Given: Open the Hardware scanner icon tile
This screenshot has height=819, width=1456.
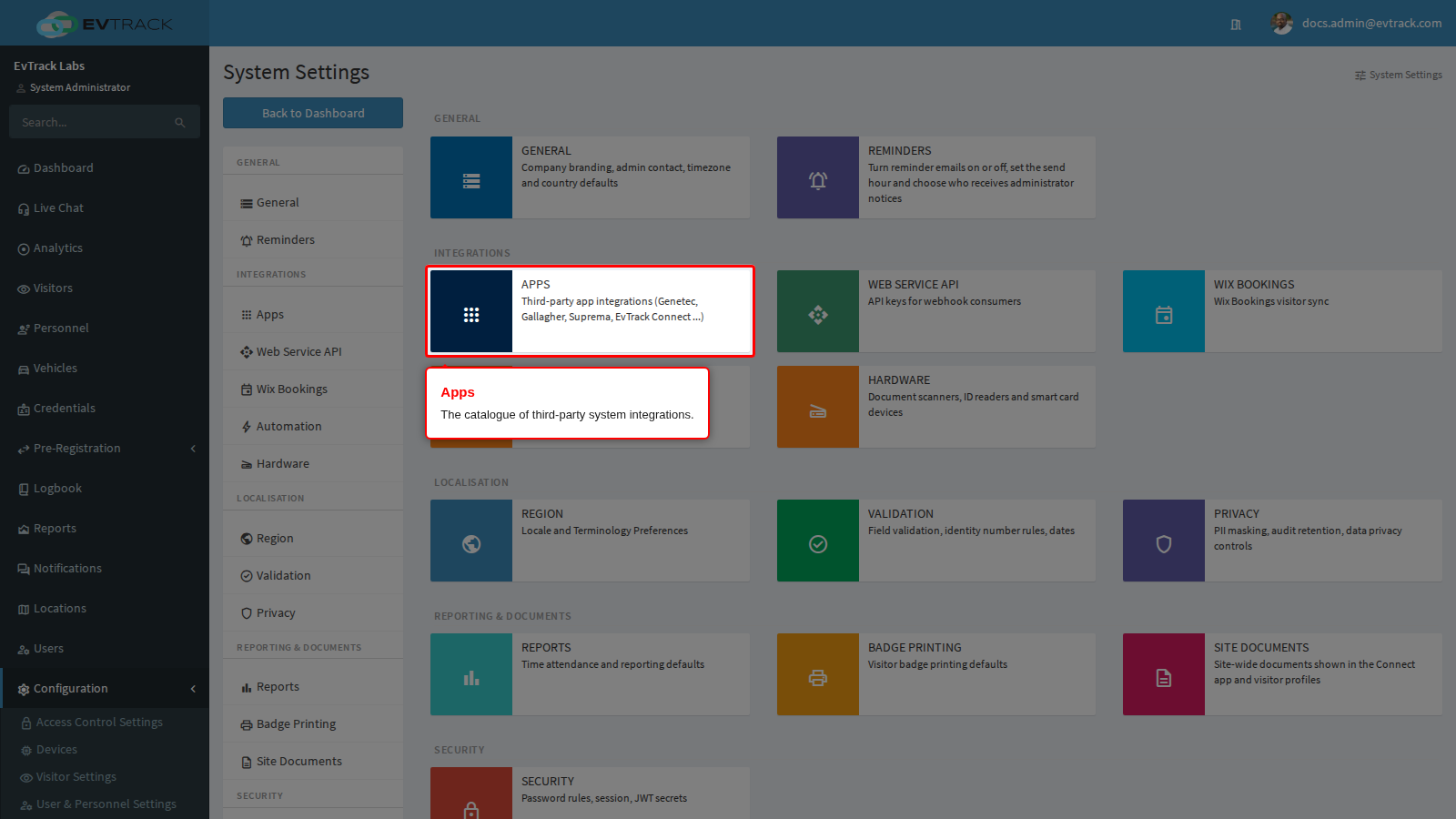Looking at the screenshot, I should pos(817,407).
